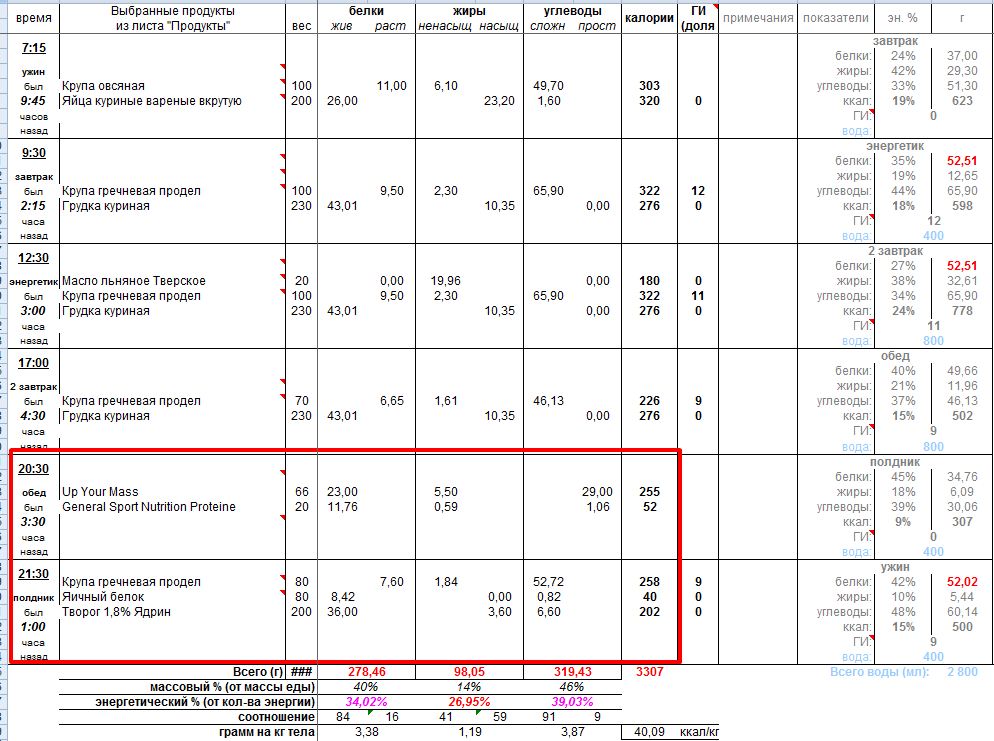Select the total calories value 3307

point(648,673)
